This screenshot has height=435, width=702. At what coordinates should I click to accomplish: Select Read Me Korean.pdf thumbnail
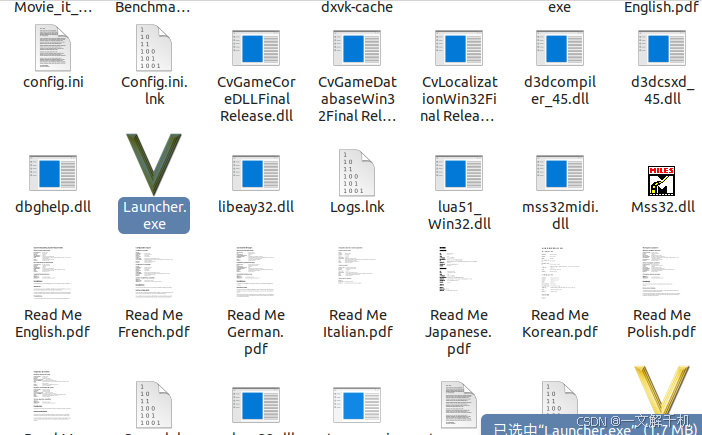tap(560, 271)
